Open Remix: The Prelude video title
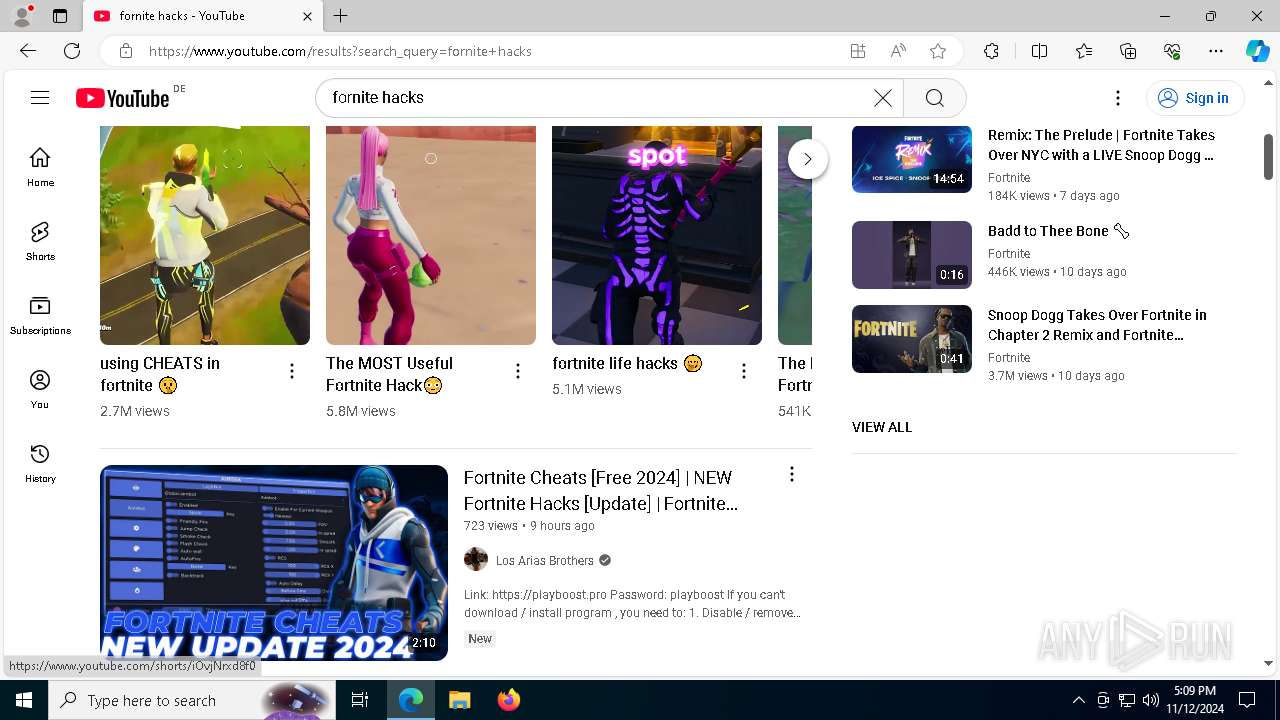 click(1101, 145)
